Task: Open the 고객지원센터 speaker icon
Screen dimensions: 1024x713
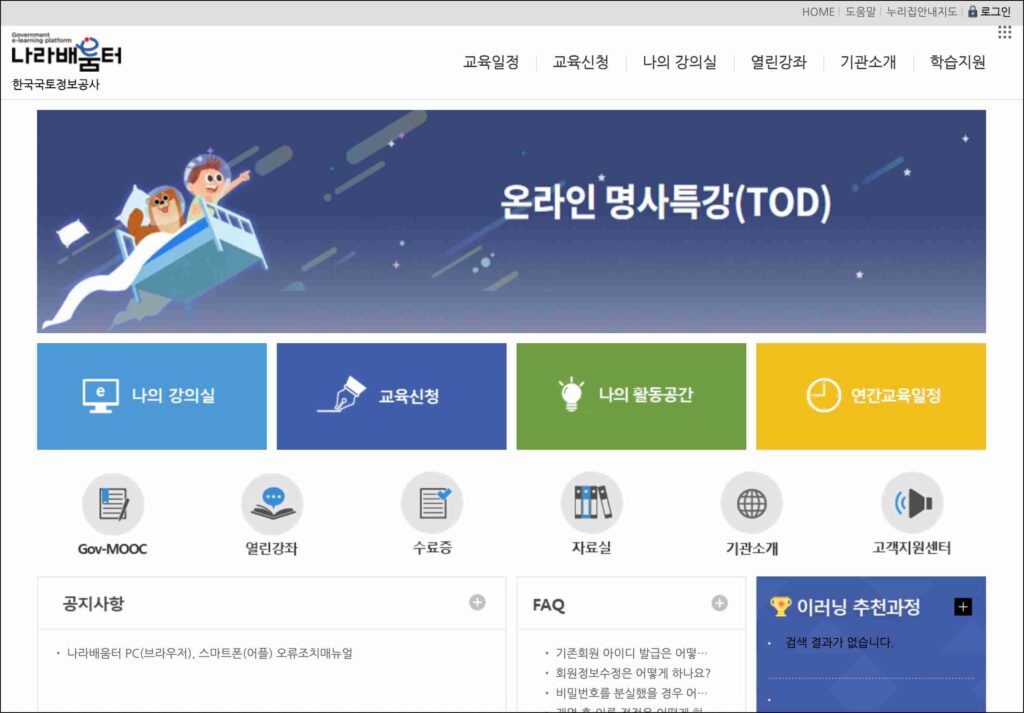Action: pyautogui.click(x=912, y=504)
